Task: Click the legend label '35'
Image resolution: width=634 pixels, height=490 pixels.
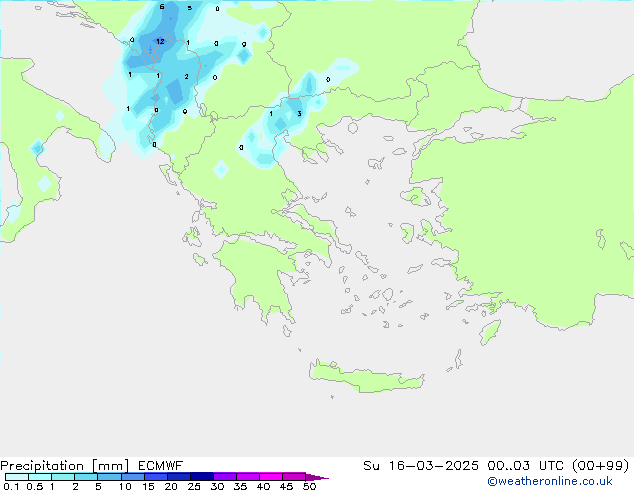Action: [x=240, y=486]
